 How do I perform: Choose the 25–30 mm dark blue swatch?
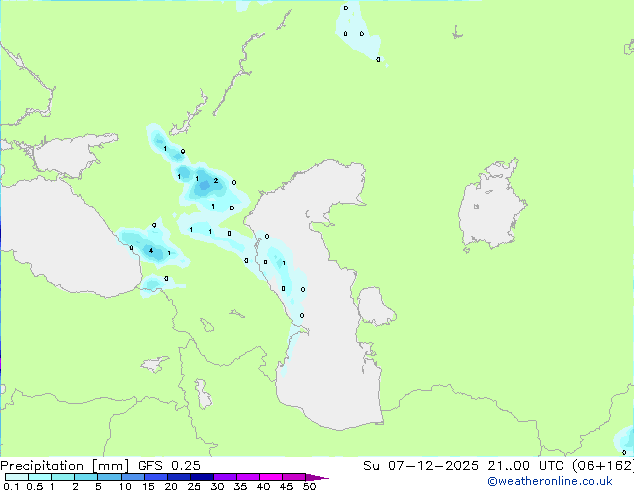pyautogui.click(x=202, y=477)
